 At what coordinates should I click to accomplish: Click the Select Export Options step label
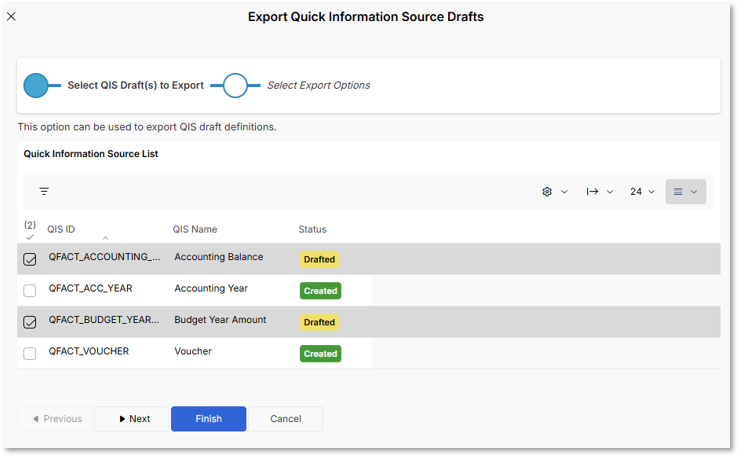tap(319, 86)
